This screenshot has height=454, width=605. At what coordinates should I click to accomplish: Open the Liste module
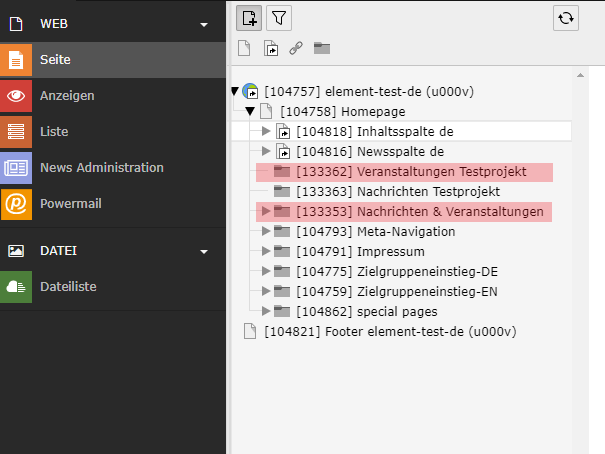[54, 132]
